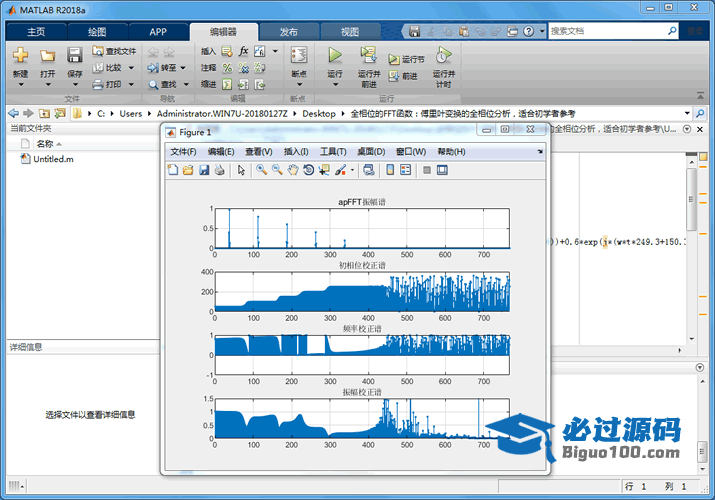Switch to the 绘图 (Plots) tab
This screenshot has width=715, height=500.
point(97,31)
